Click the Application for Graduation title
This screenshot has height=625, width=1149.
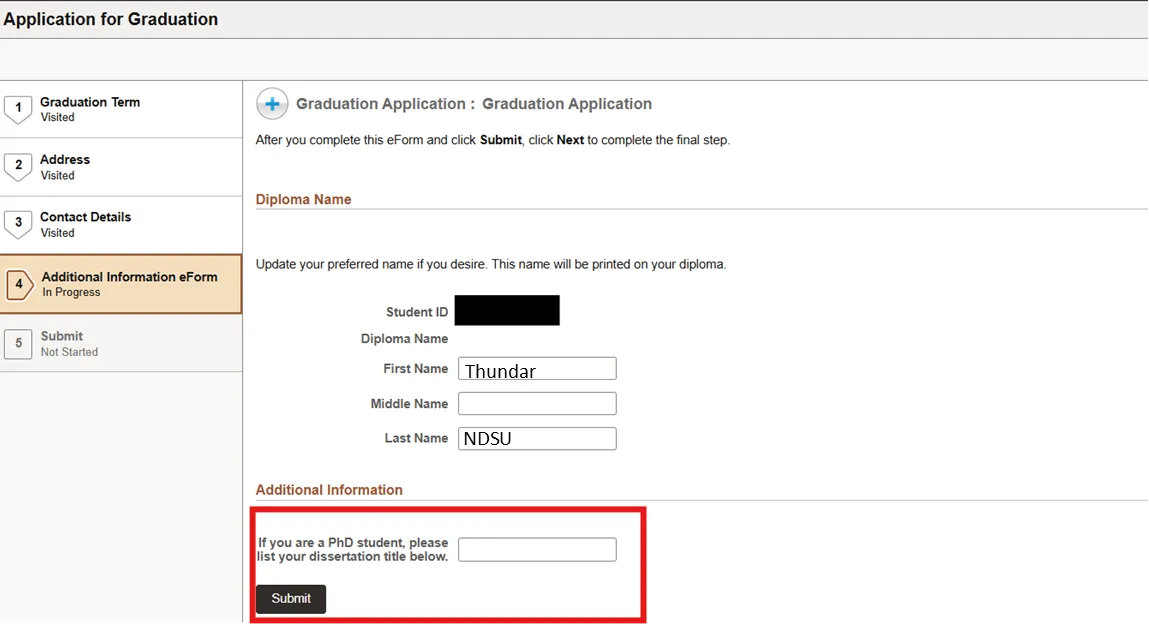[x=111, y=18]
